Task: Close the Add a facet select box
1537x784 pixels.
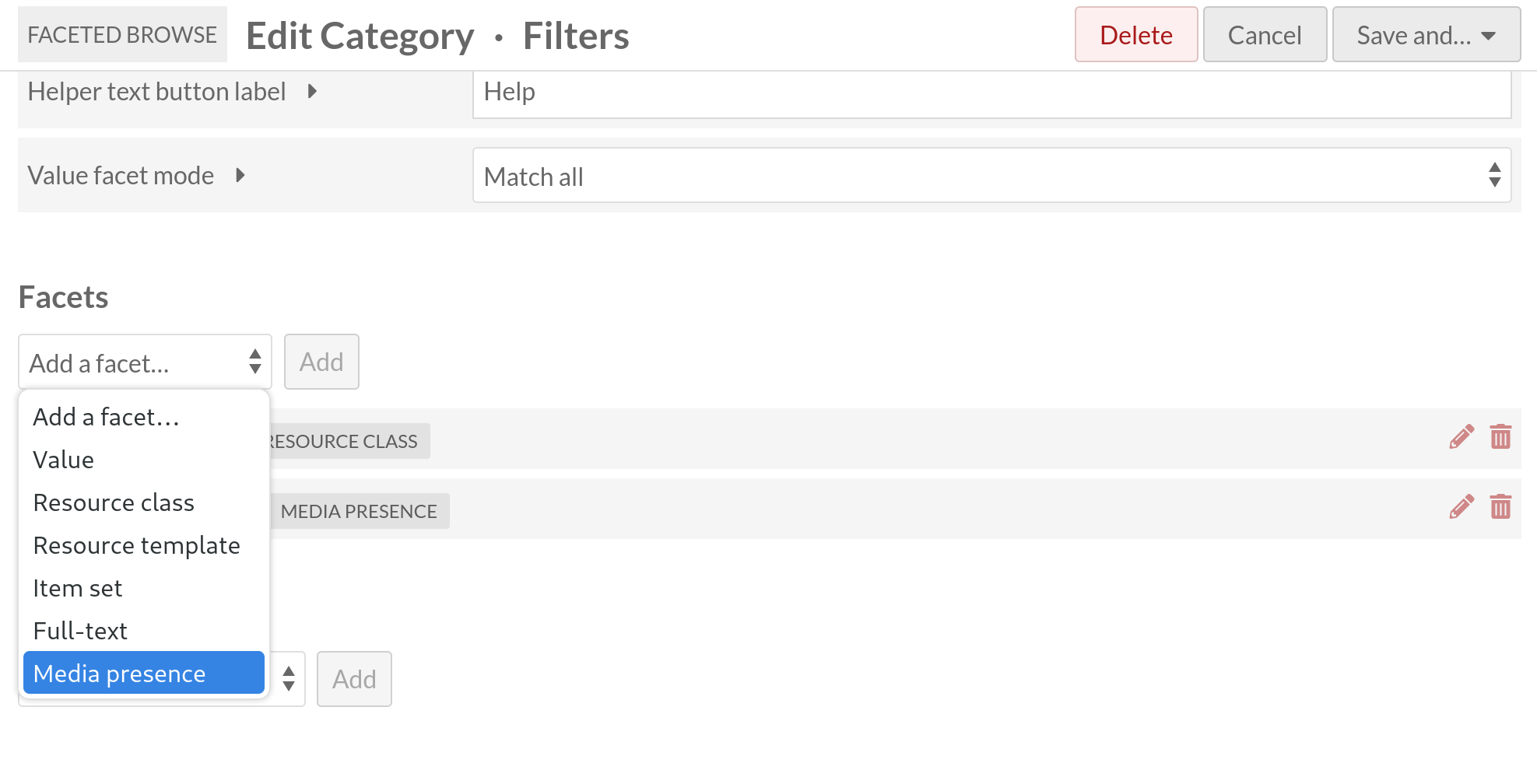Action: point(145,362)
